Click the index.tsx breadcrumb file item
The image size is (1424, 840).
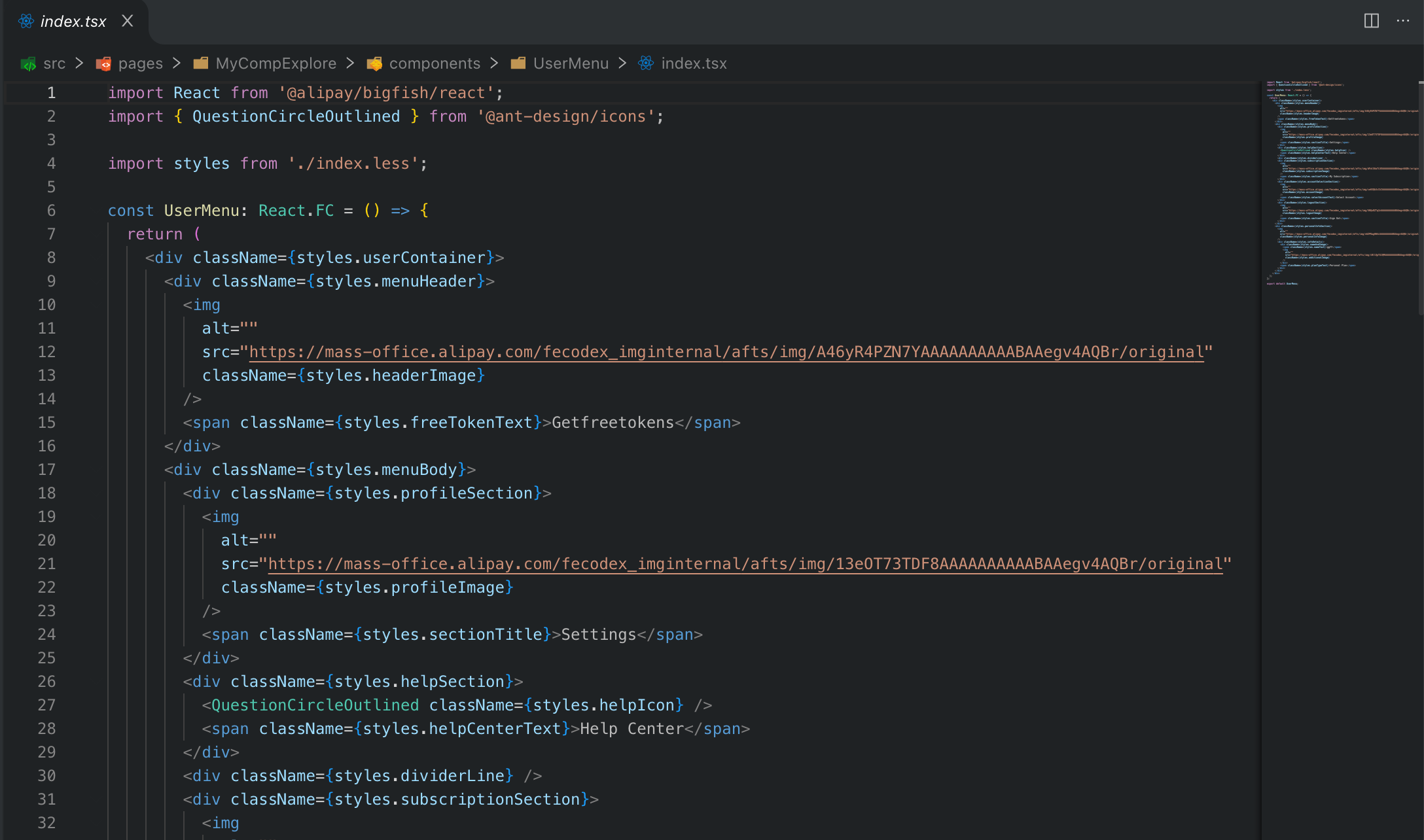694,63
